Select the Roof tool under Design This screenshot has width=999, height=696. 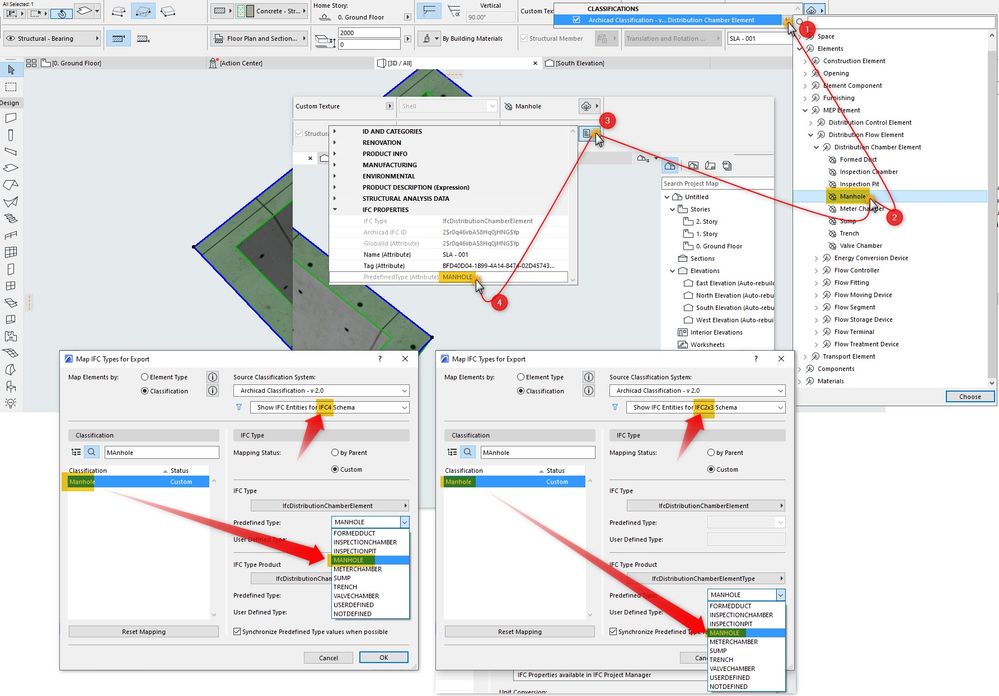coord(11,185)
